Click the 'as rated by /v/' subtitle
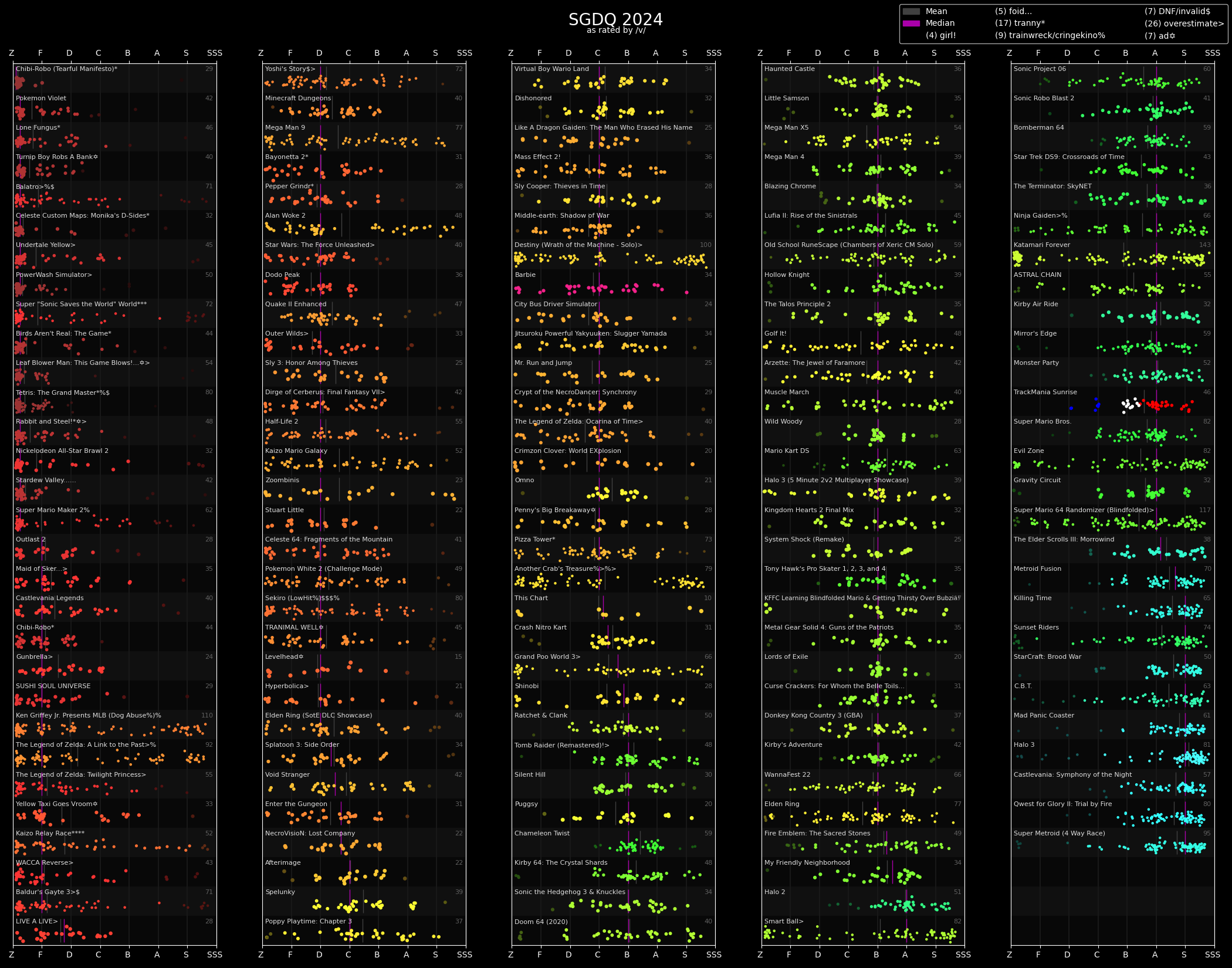This screenshot has width=1232, height=968. pyautogui.click(x=615, y=31)
